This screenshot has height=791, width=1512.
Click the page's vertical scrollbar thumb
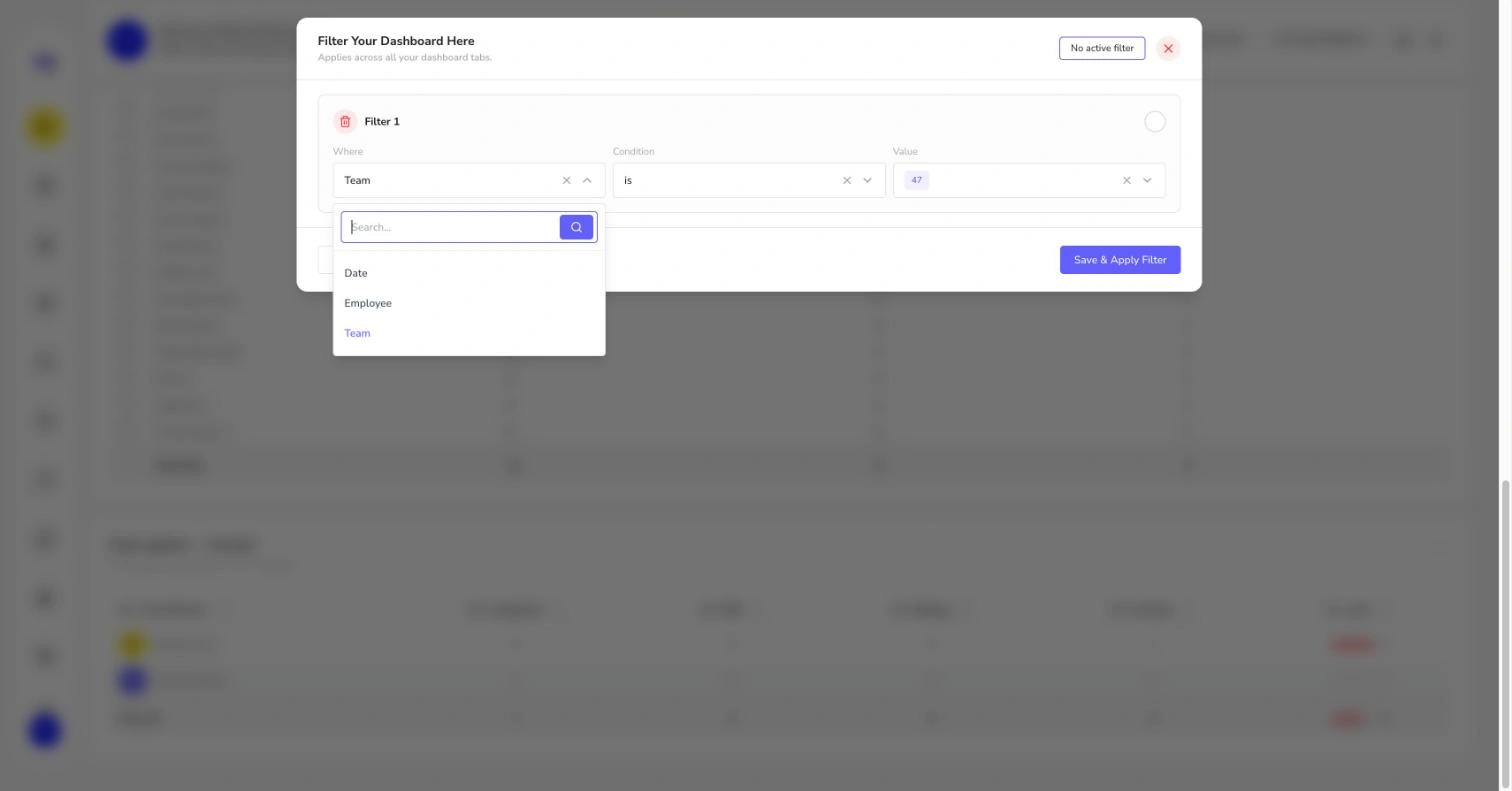(x=1506, y=634)
